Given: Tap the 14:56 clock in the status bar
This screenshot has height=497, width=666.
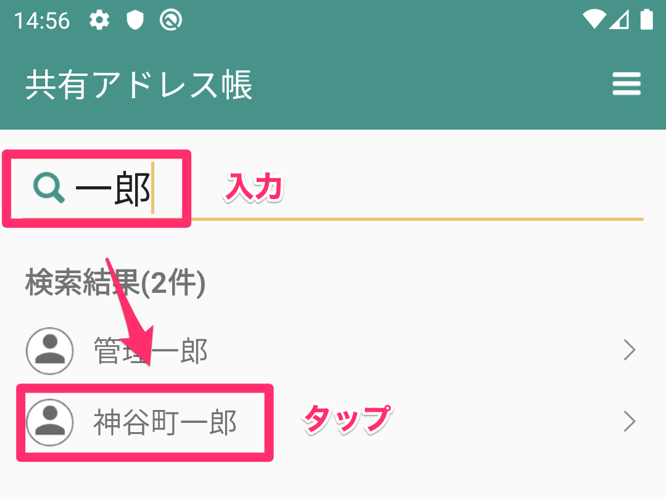Looking at the screenshot, I should 42,20.
